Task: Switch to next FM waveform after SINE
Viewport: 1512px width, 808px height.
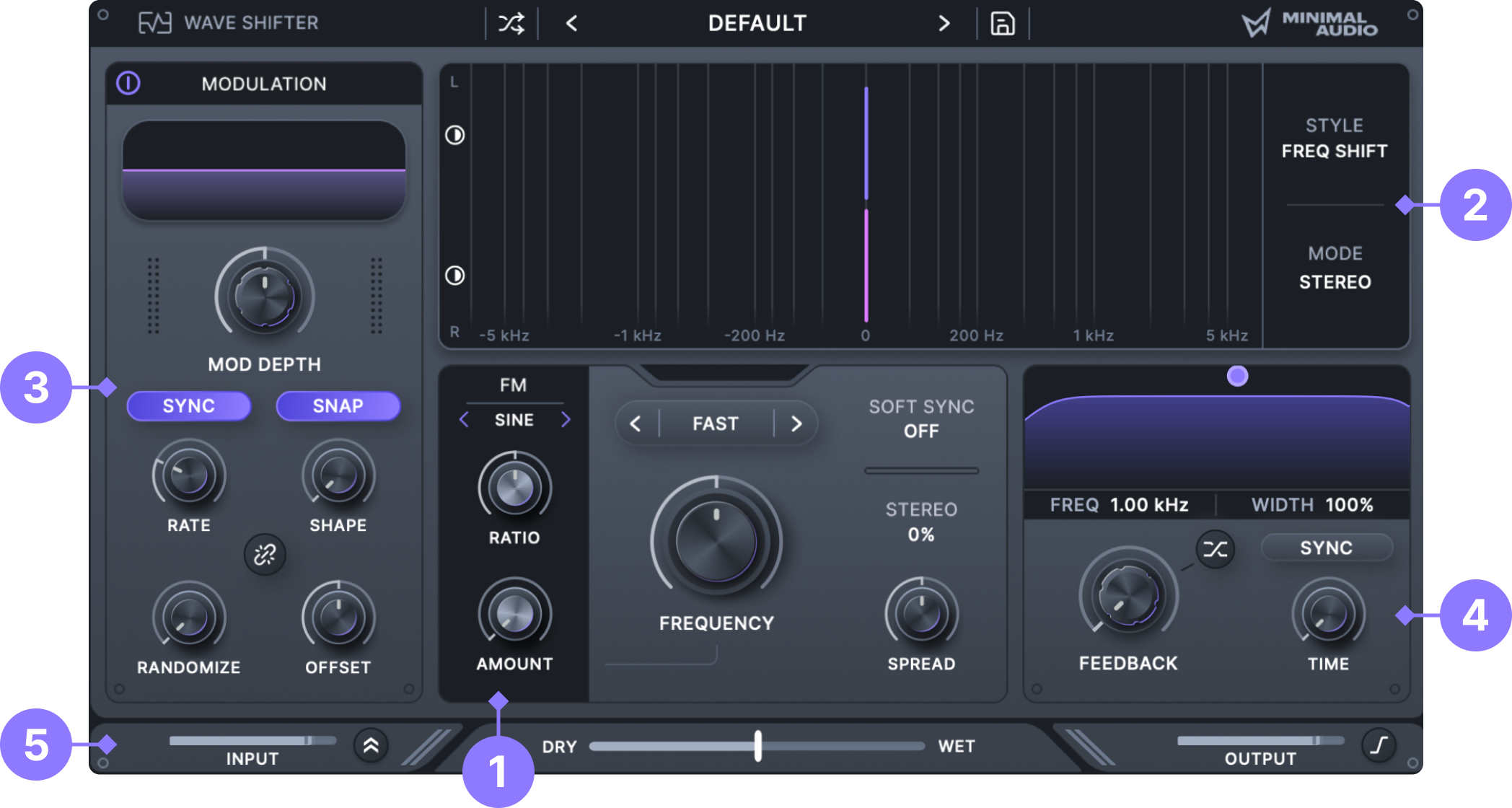Action: 566,420
